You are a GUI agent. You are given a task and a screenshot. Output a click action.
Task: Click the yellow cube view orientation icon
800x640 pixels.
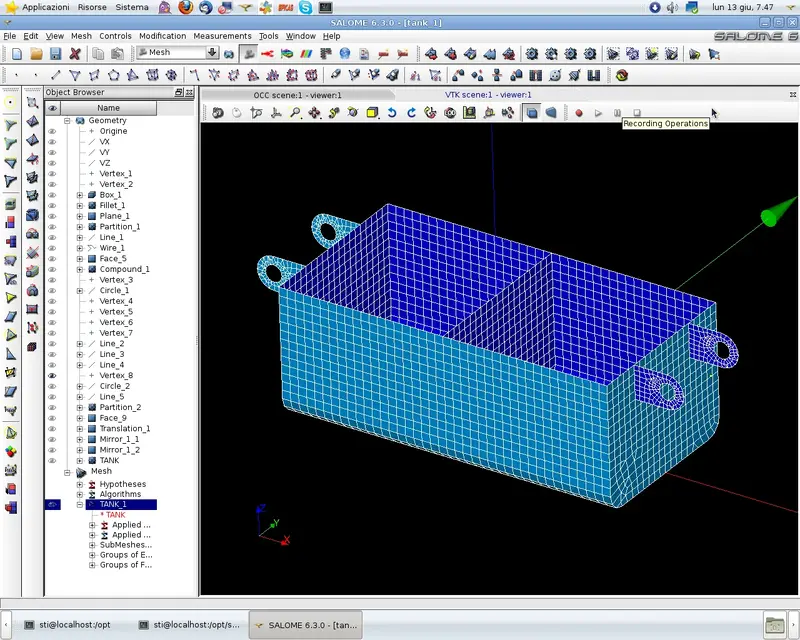[x=372, y=113]
